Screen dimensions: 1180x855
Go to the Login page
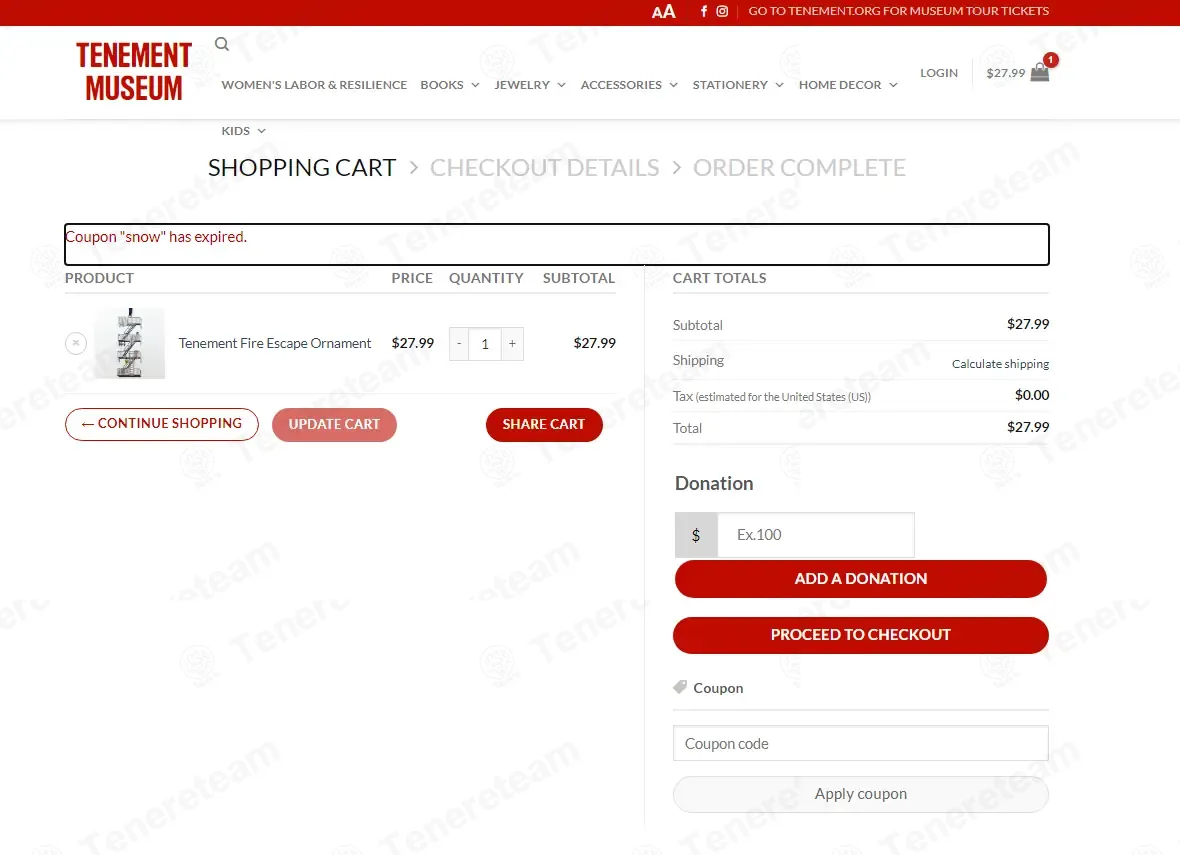[x=938, y=73]
